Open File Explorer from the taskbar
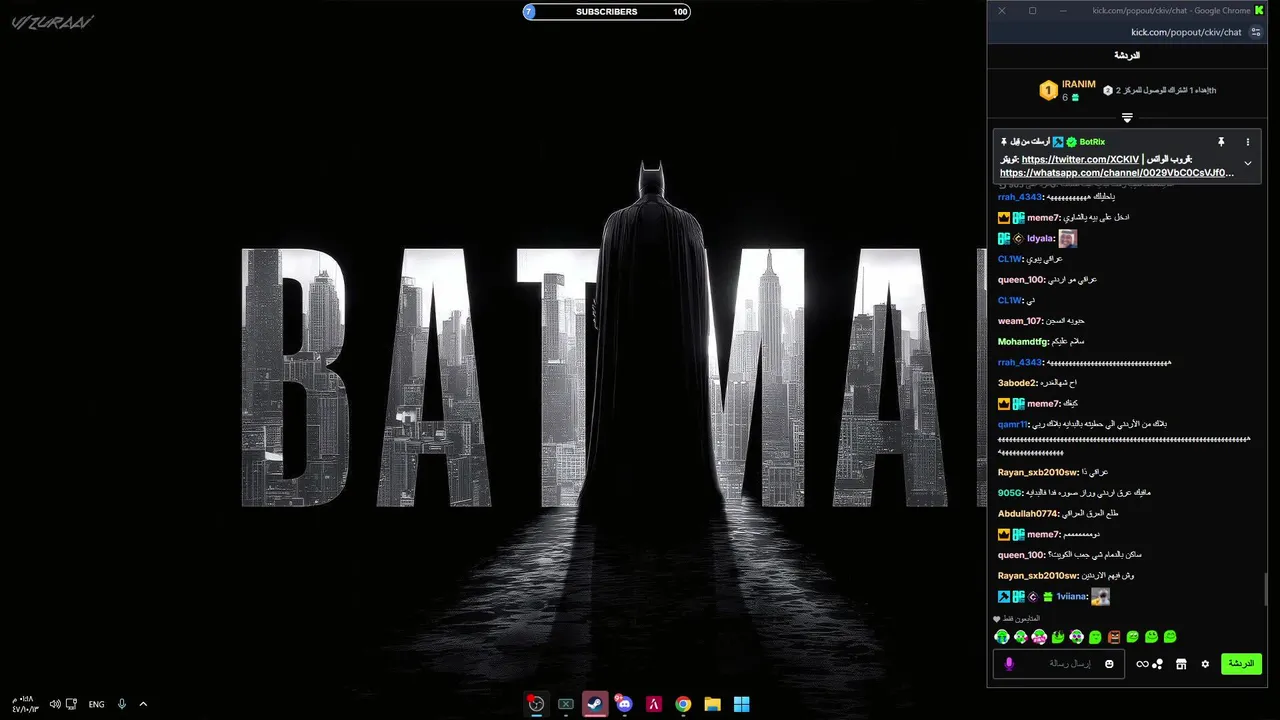 [x=712, y=704]
